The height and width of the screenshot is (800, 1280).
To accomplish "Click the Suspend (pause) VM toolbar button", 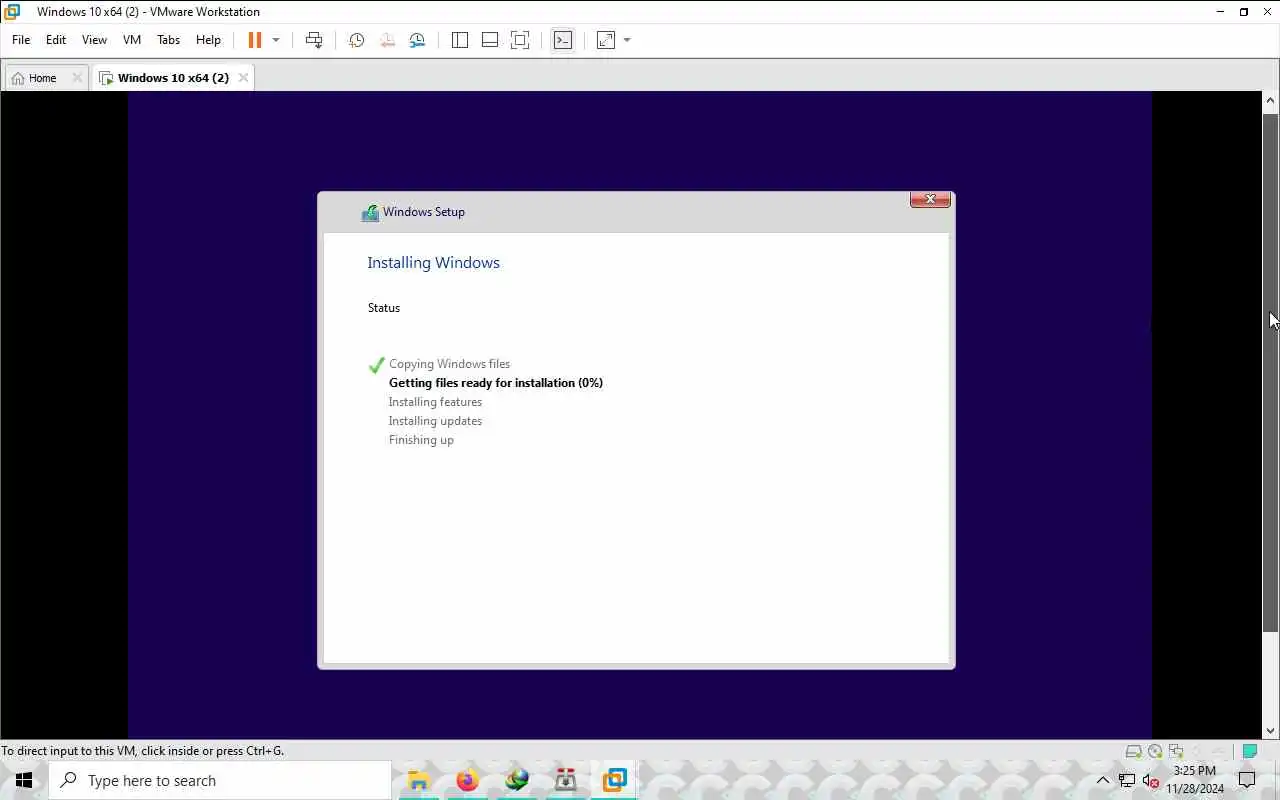I will (254, 40).
